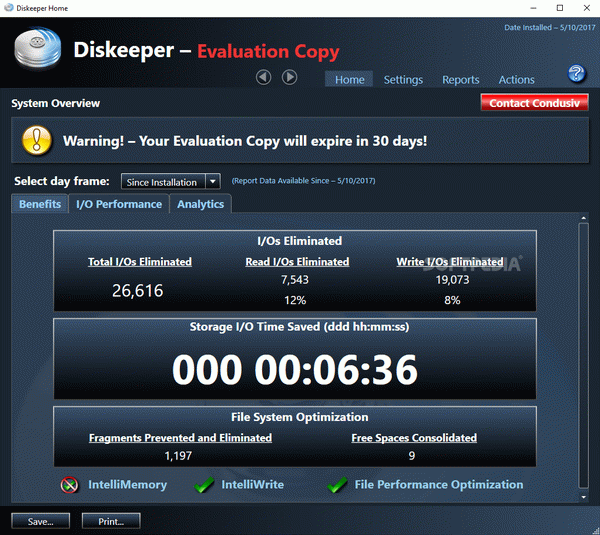Image resolution: width=600 pixels, height=535 pixels.
Task: Click the forward navigation arrow icon
Action: click(290, 77)
